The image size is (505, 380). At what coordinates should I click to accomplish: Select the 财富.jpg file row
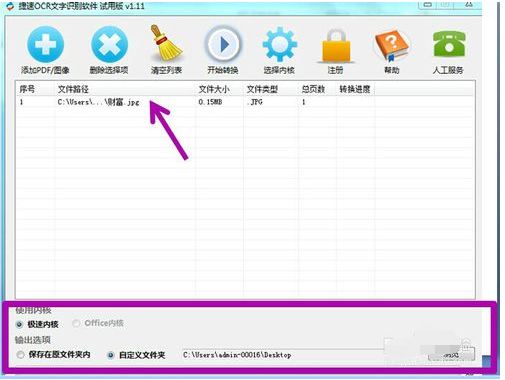245,102
